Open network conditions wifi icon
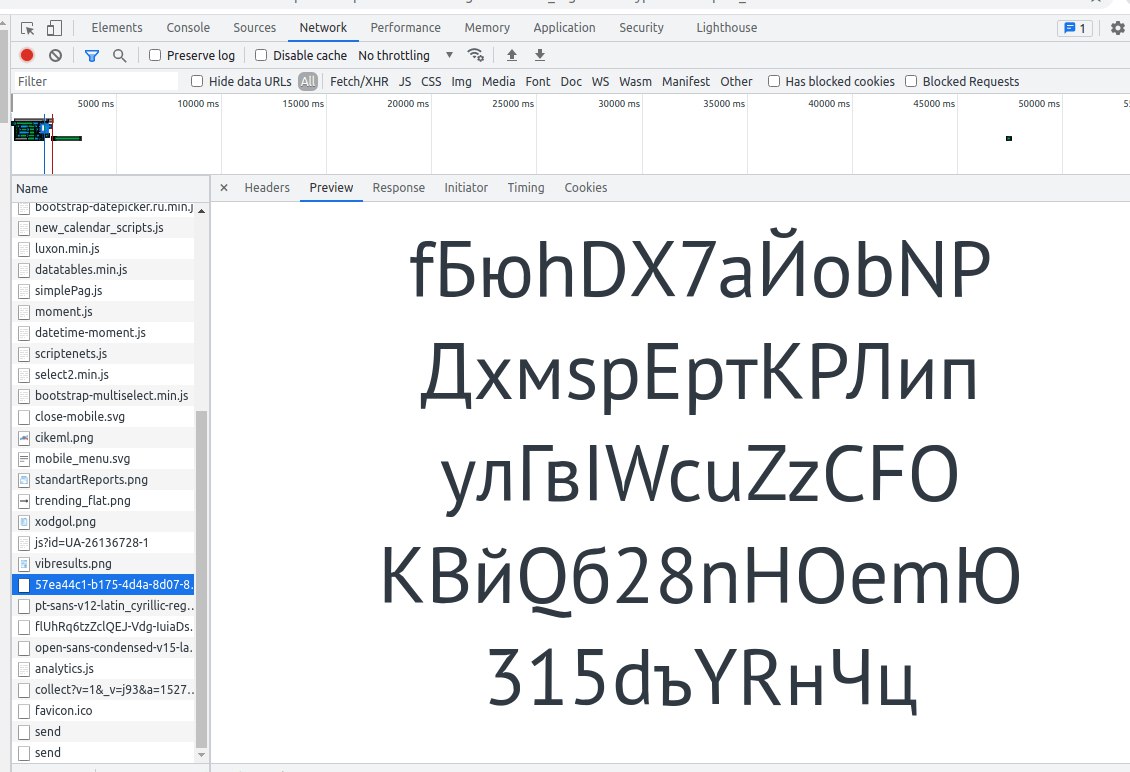Image resolution: width=1130 pixels, height=772 pixels. 476,55
